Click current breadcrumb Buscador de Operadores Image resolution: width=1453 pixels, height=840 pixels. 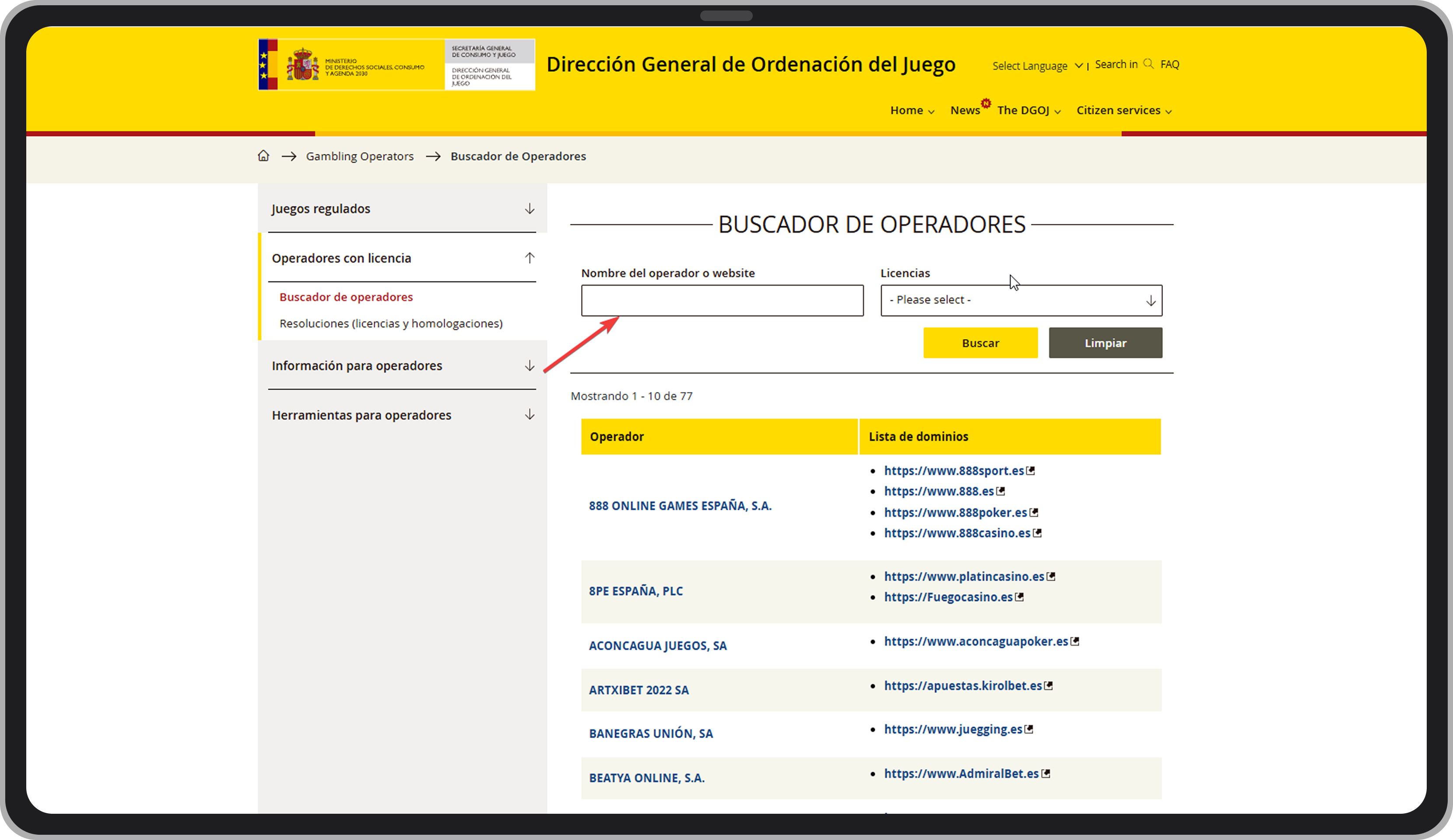[518, 156]
